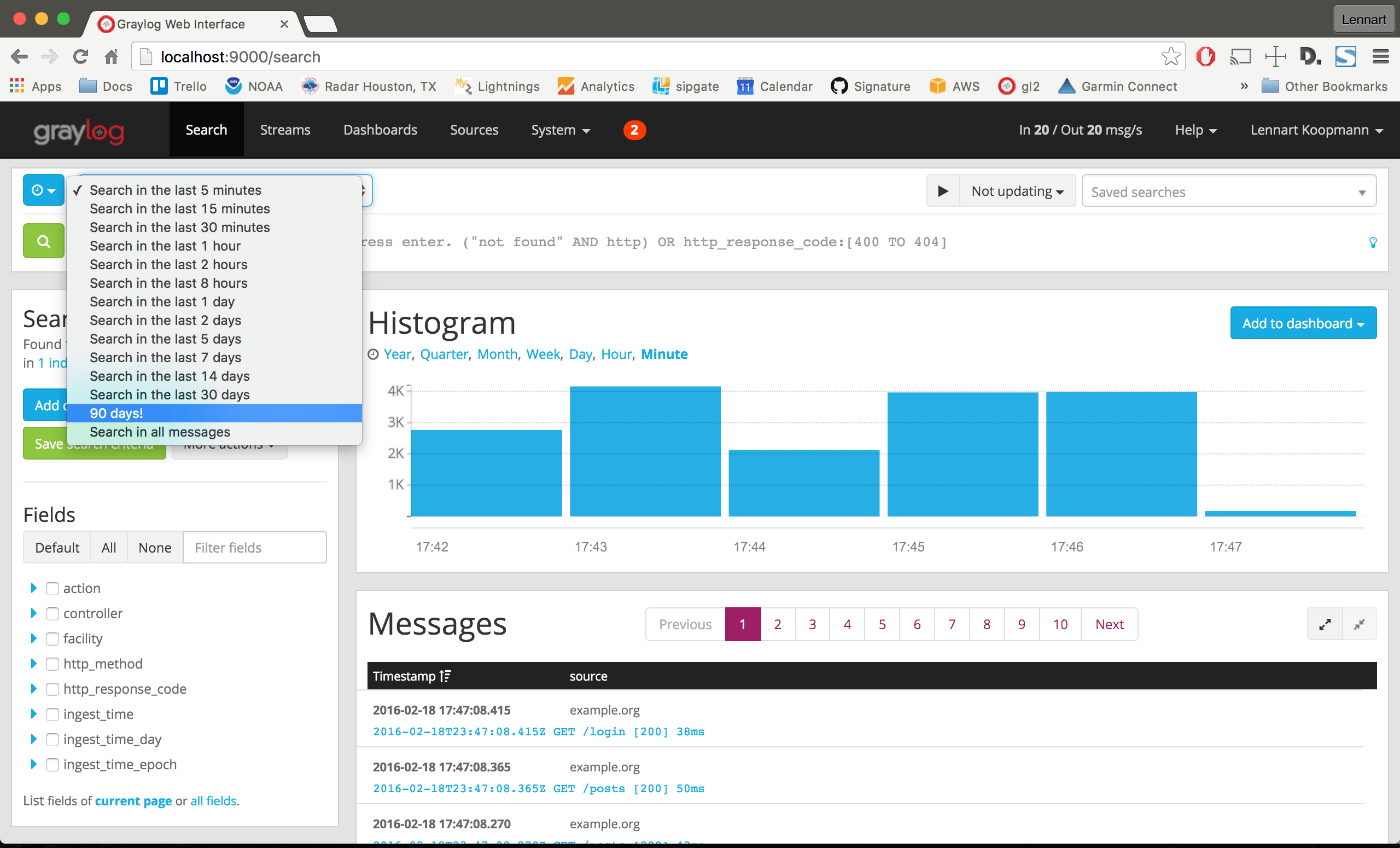The image size is (1400, 848).
Task: Click the expand message icon top-right
Action: click(x=1325, y=623)
